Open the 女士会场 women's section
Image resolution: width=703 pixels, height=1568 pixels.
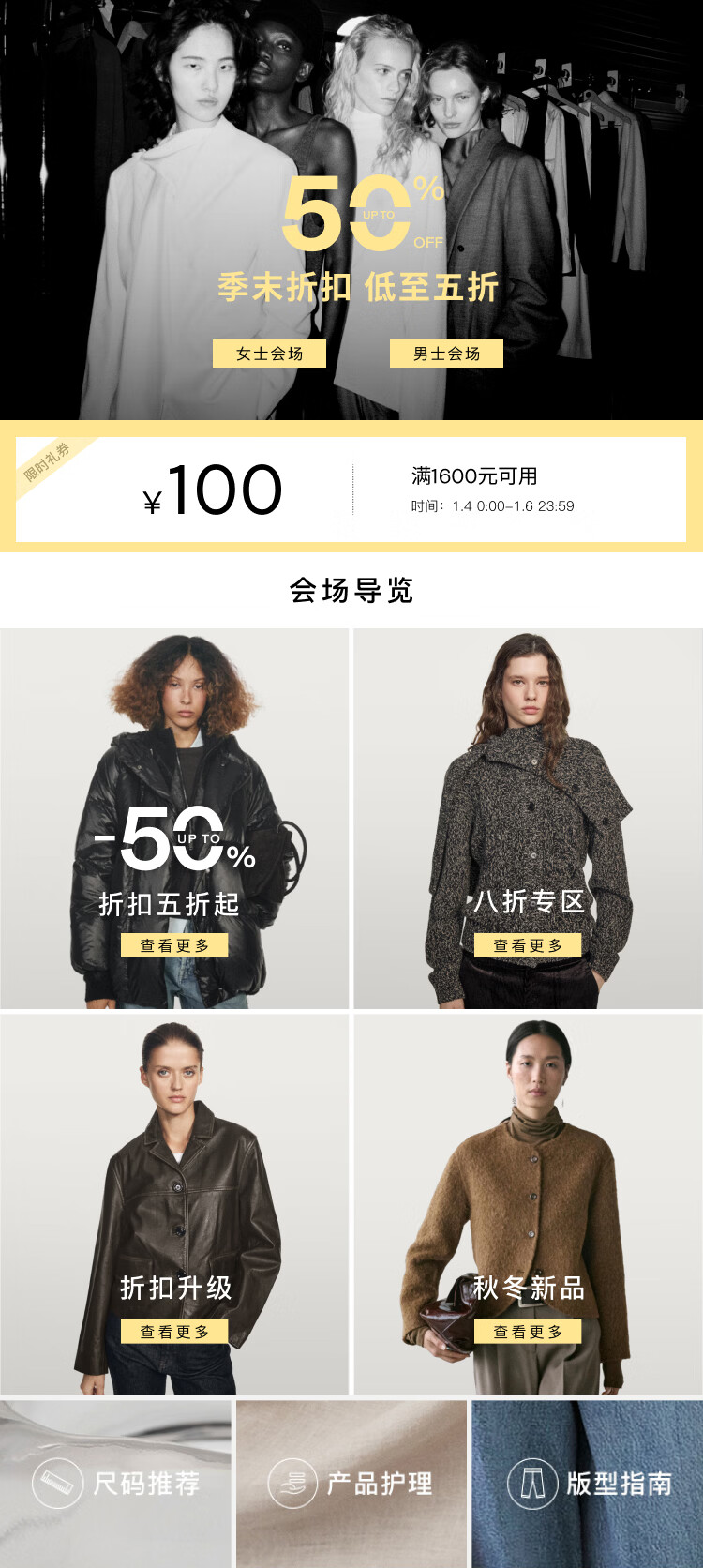[x=269, y=354]
